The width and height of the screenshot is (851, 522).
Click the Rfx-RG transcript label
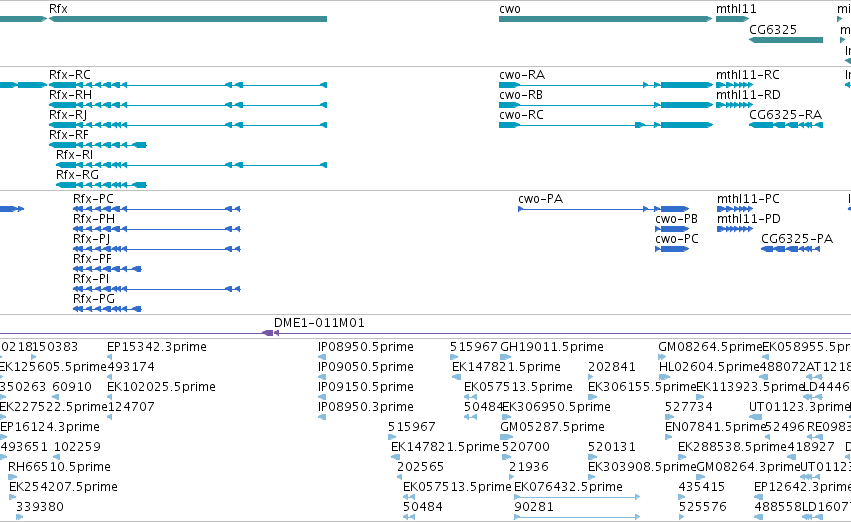click(x=77, y=175)
